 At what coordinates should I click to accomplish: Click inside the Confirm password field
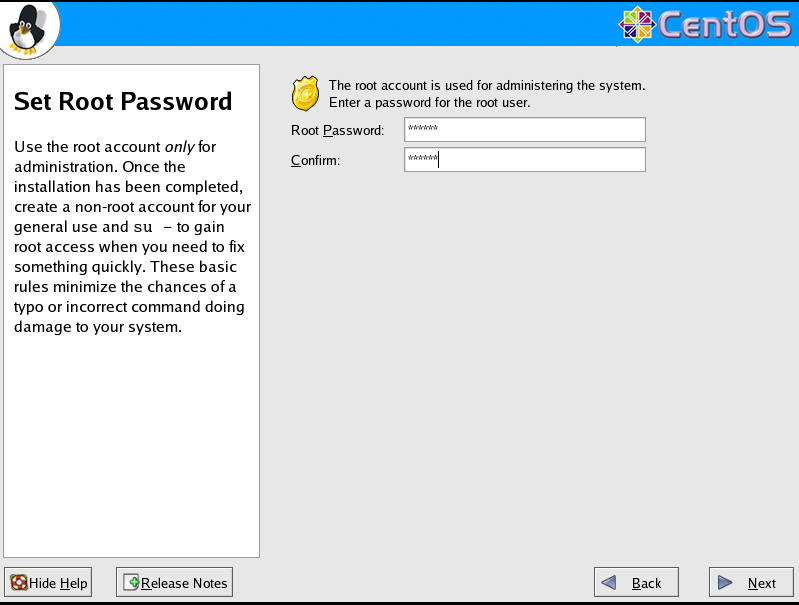pos(525,160)
